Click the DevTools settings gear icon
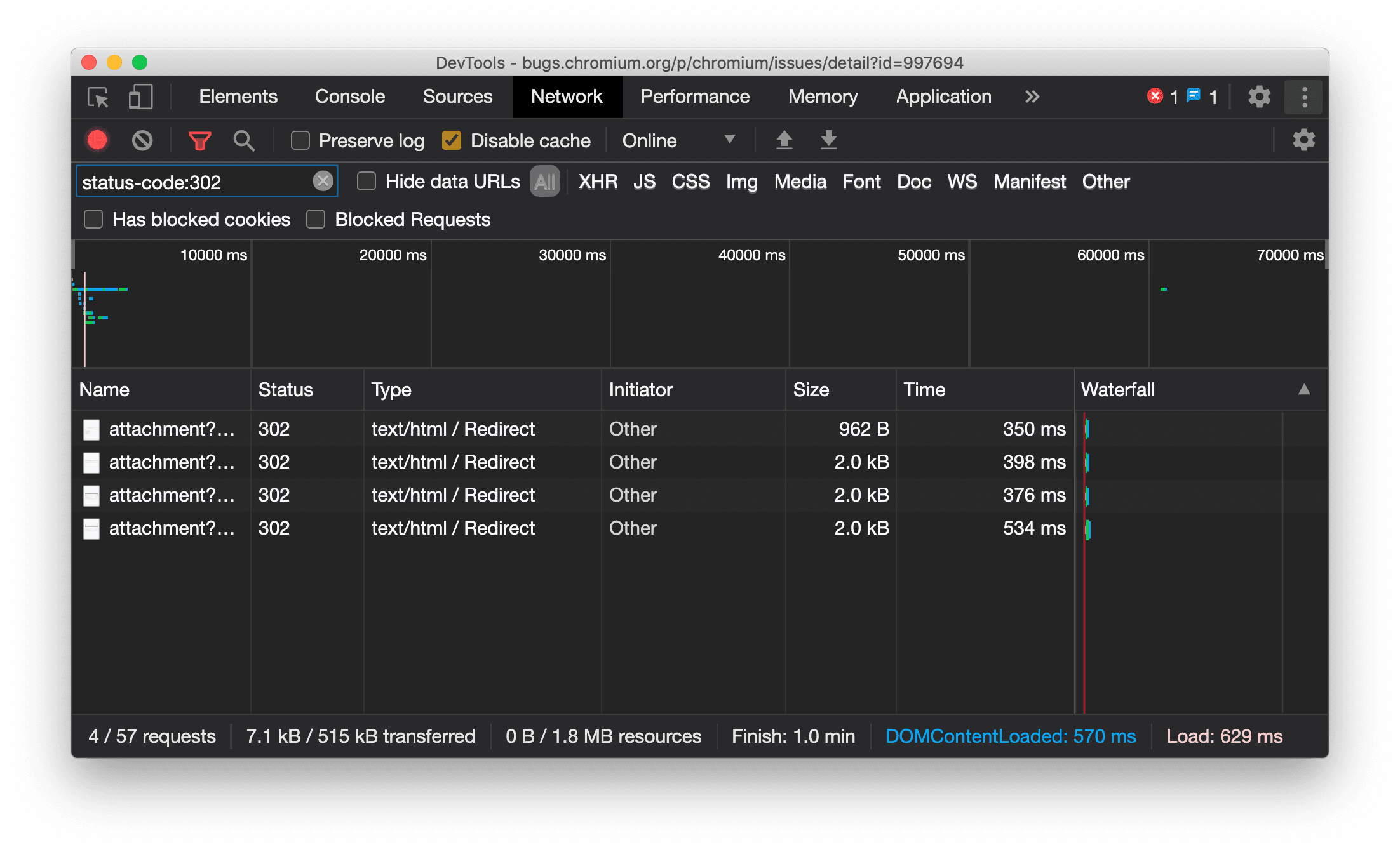The width and height of the screenshot is (1400, 852). click(x=1258, y=97)
